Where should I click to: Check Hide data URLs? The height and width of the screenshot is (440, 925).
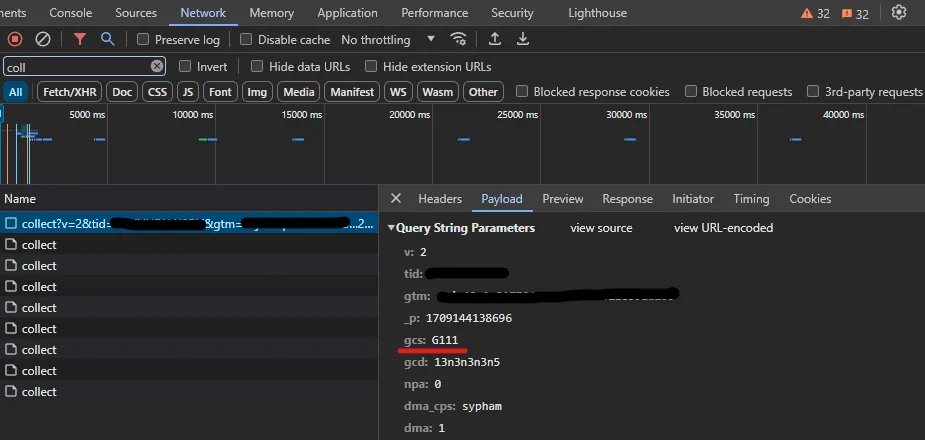coord(257,66)
